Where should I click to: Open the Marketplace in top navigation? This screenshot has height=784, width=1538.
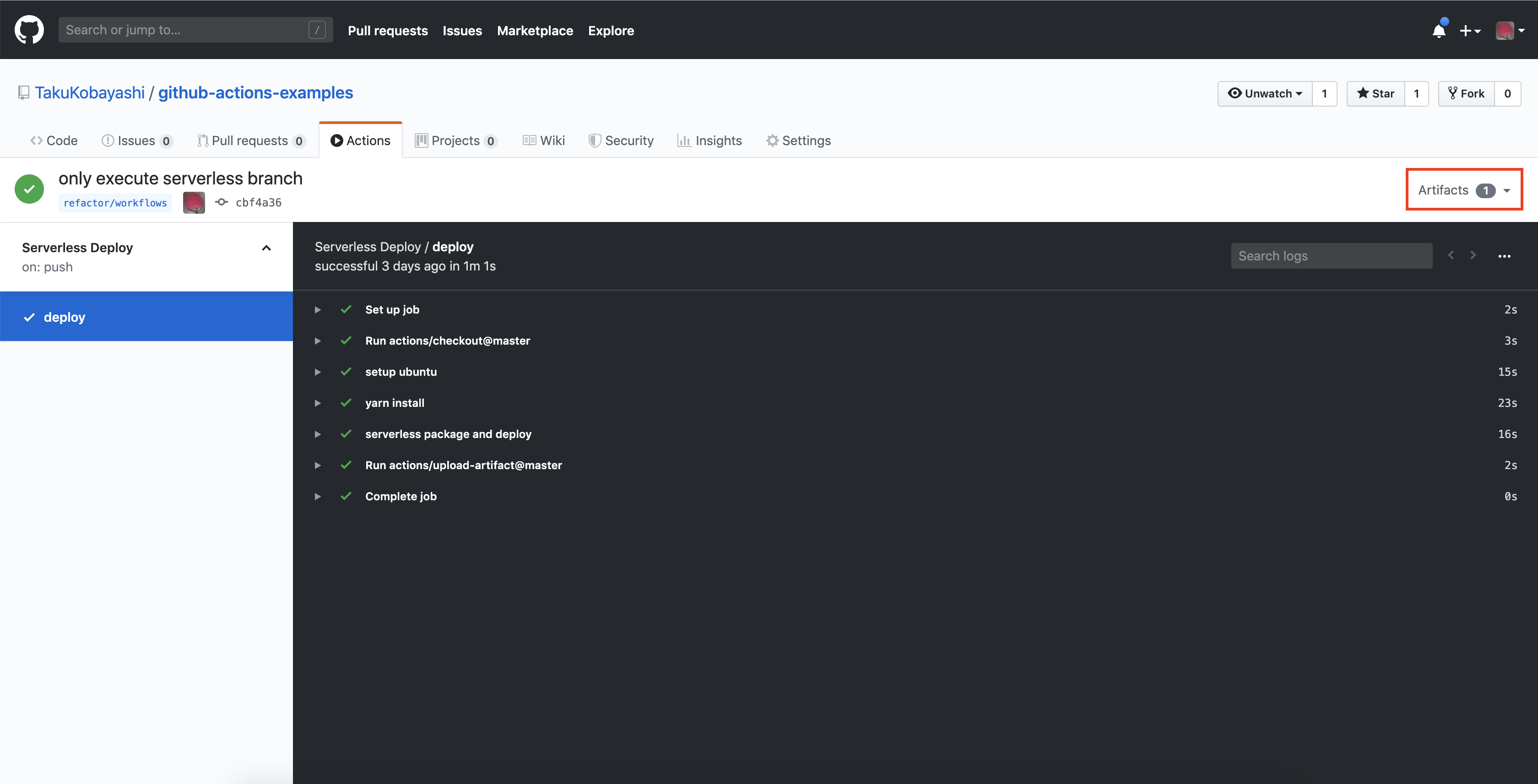coord(535,31)
